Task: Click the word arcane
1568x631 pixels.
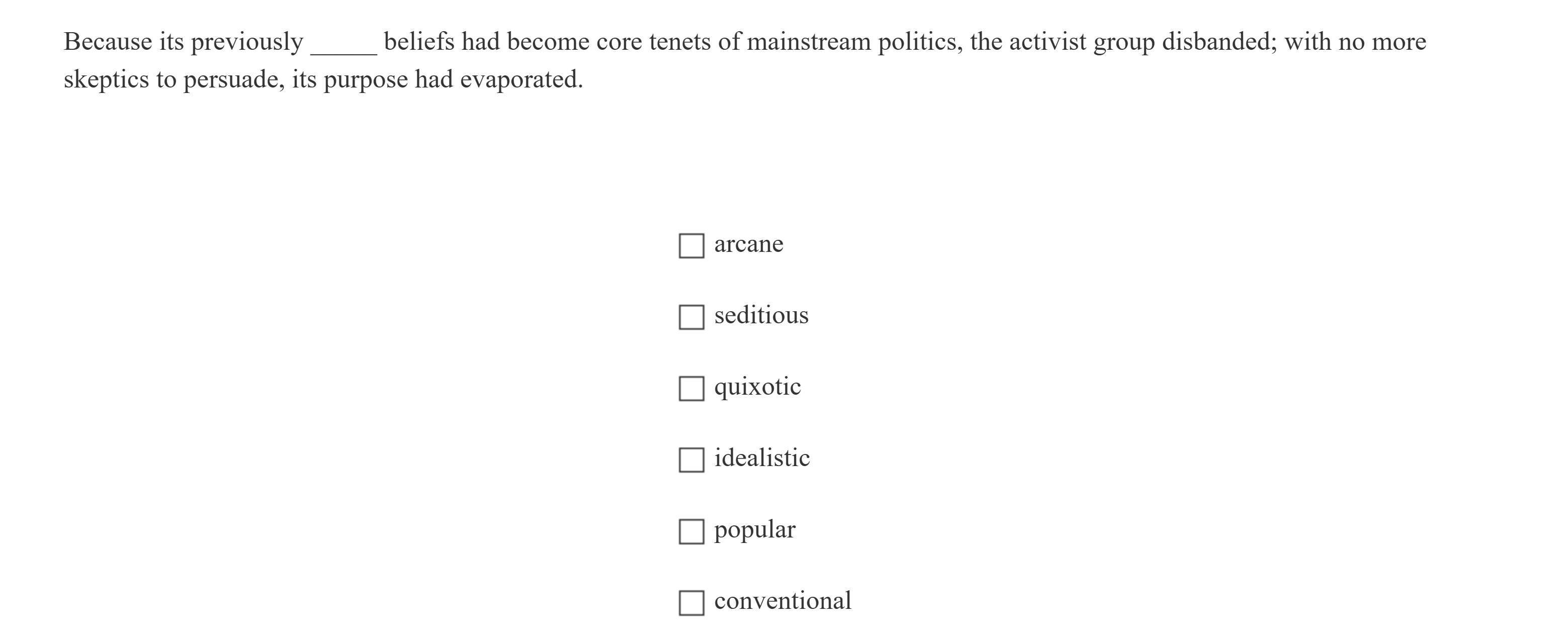Action: (749, 245)
